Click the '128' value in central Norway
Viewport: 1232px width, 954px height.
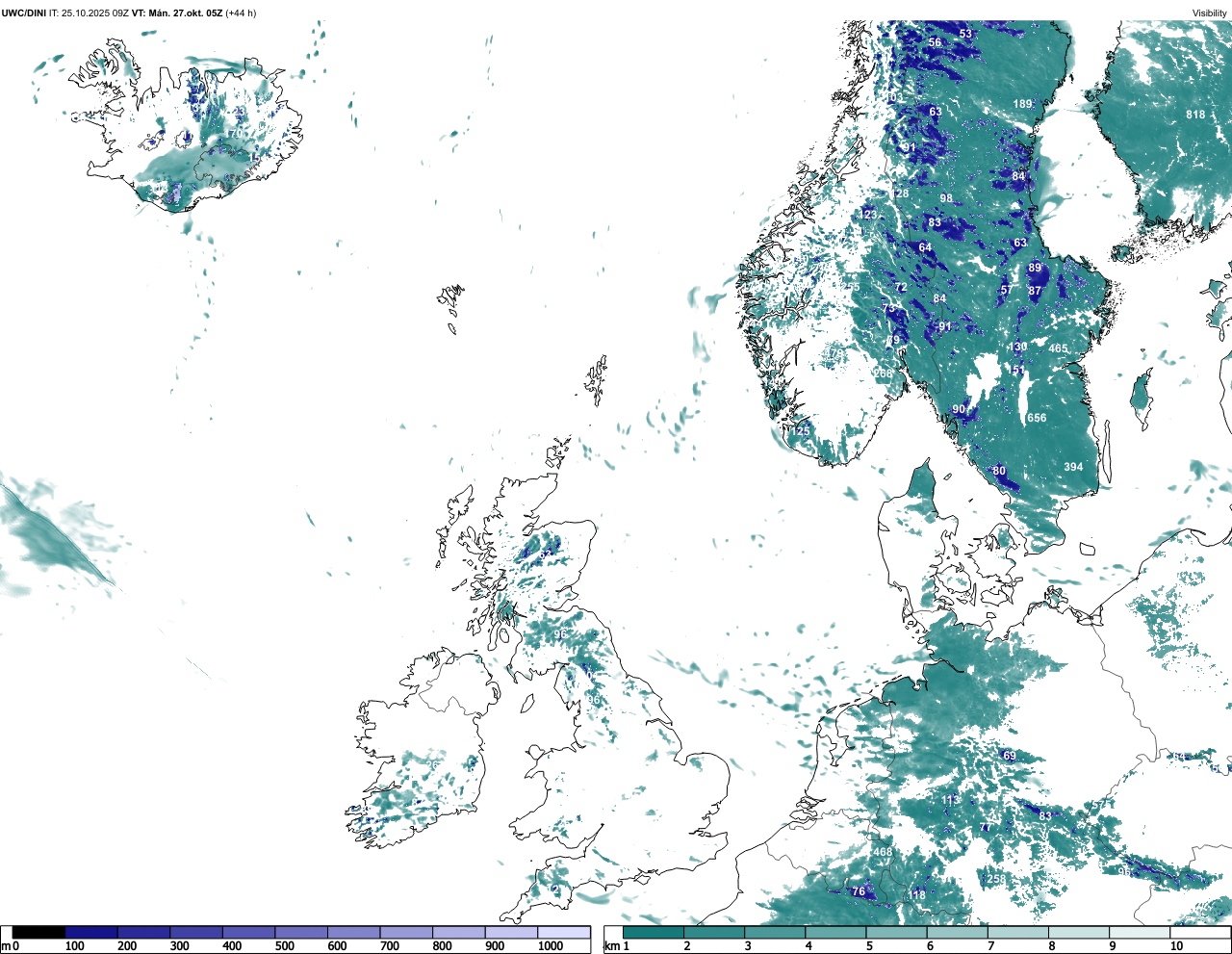(899, 193)
